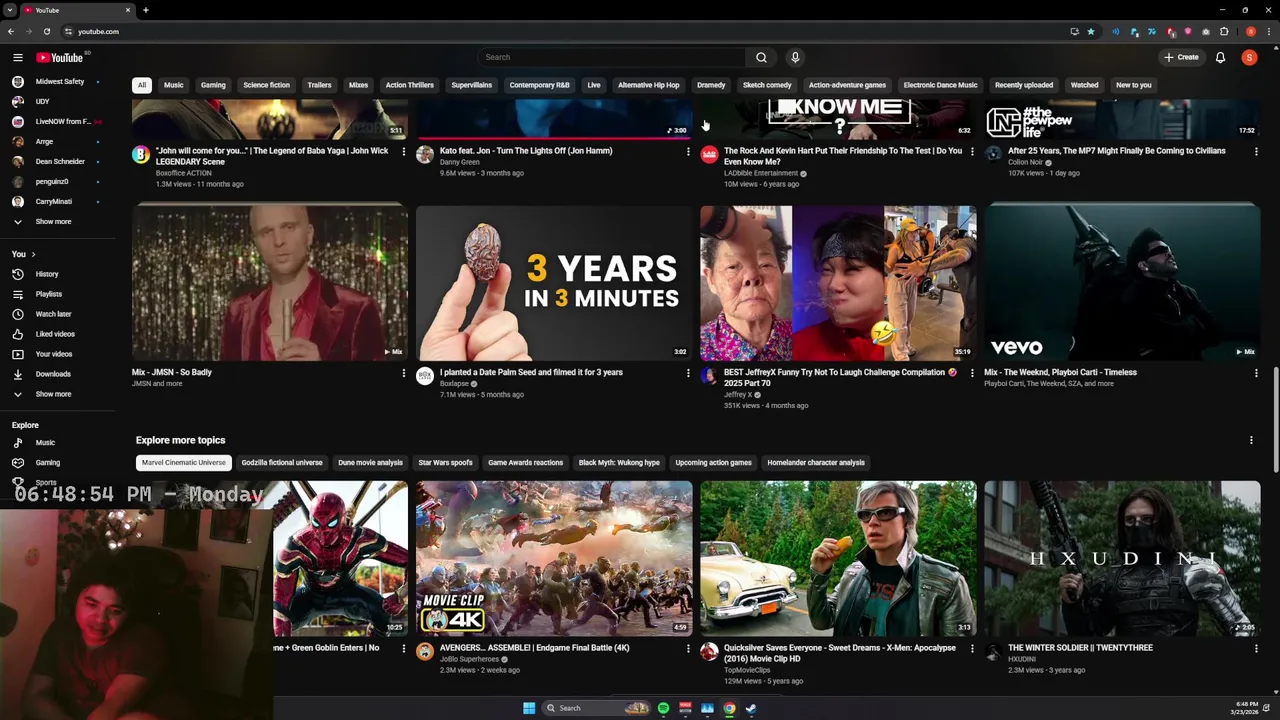Open the account avatar menu
This screenshot has width=1280, height=720.
pyautogui.click(x=1249, y=57)
